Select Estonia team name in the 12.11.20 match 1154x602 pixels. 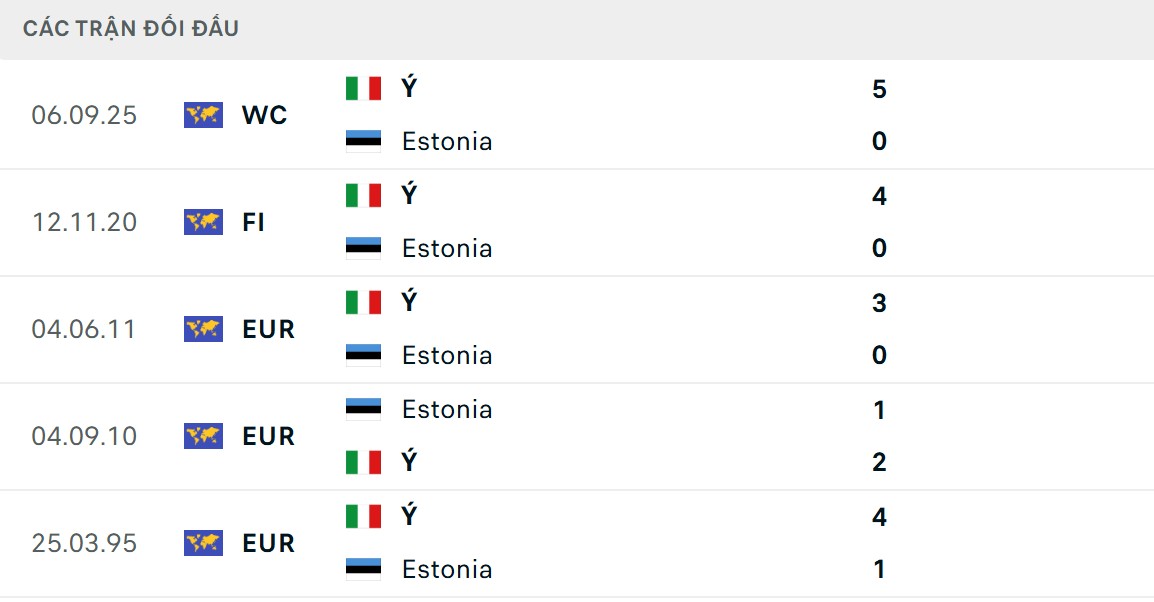click(447, 248)
